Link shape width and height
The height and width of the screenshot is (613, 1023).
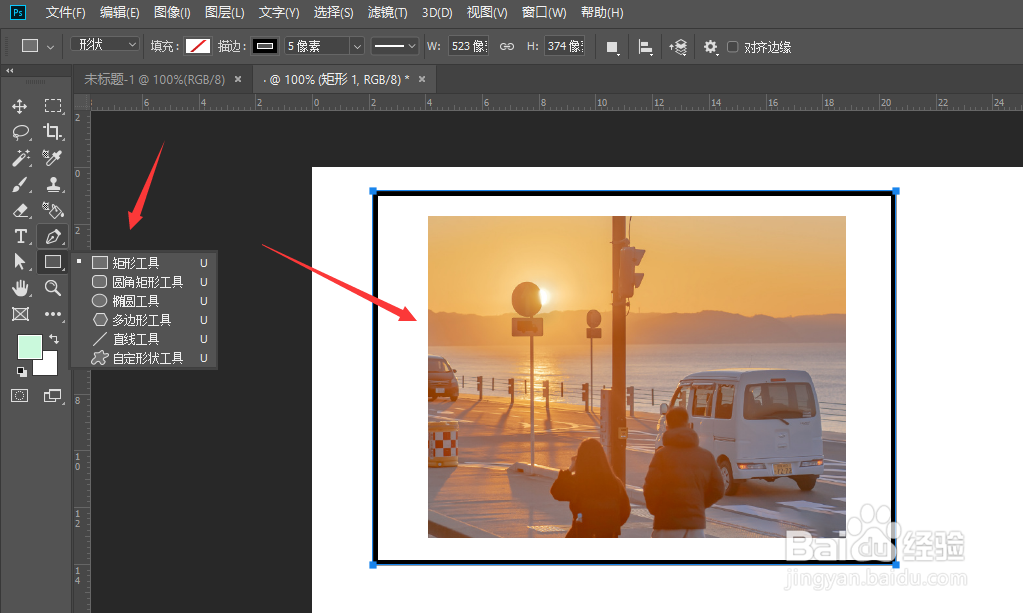tap(507, 46)
